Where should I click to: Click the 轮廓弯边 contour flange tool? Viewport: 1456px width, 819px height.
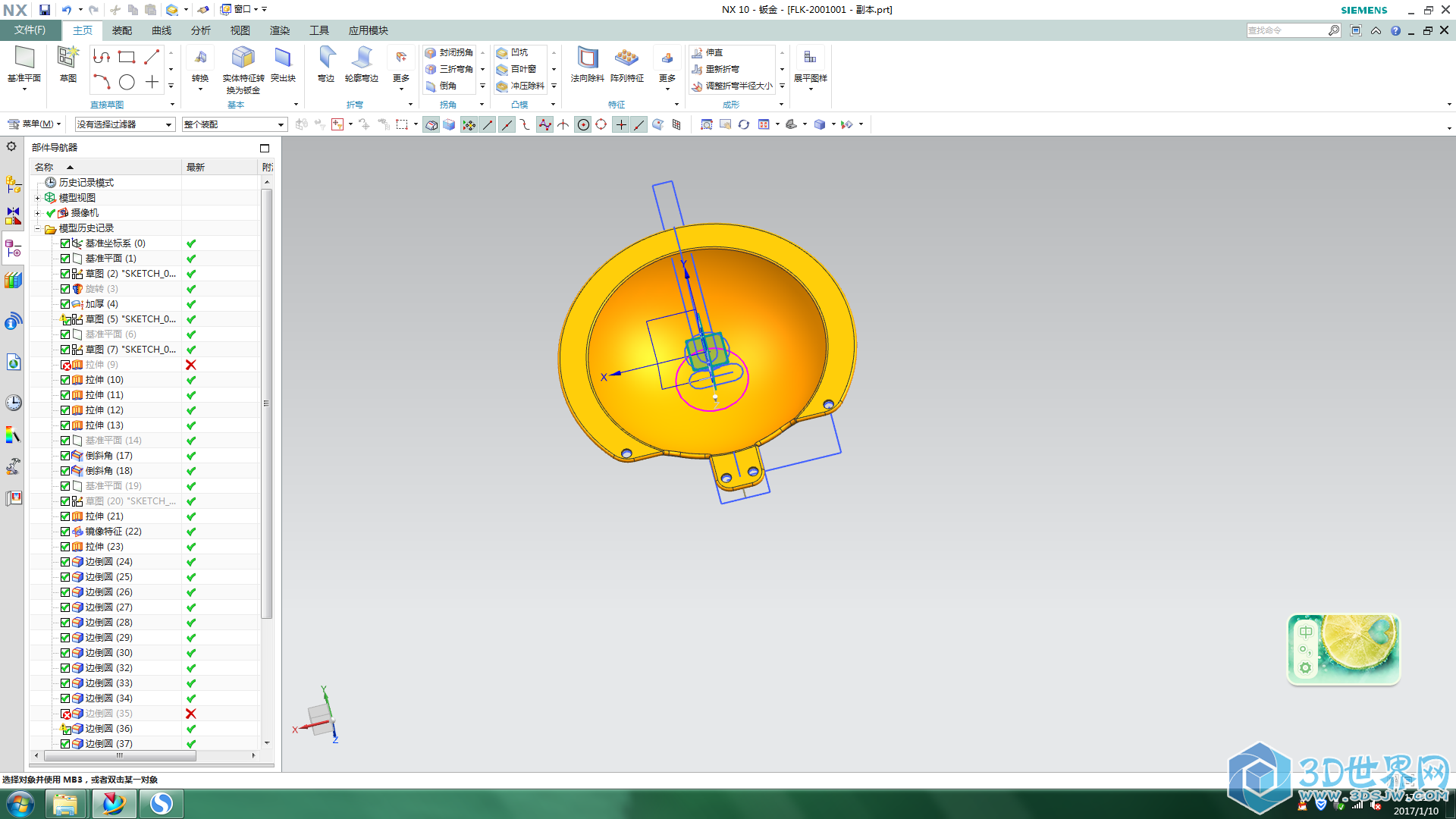(x=362, y=64)
